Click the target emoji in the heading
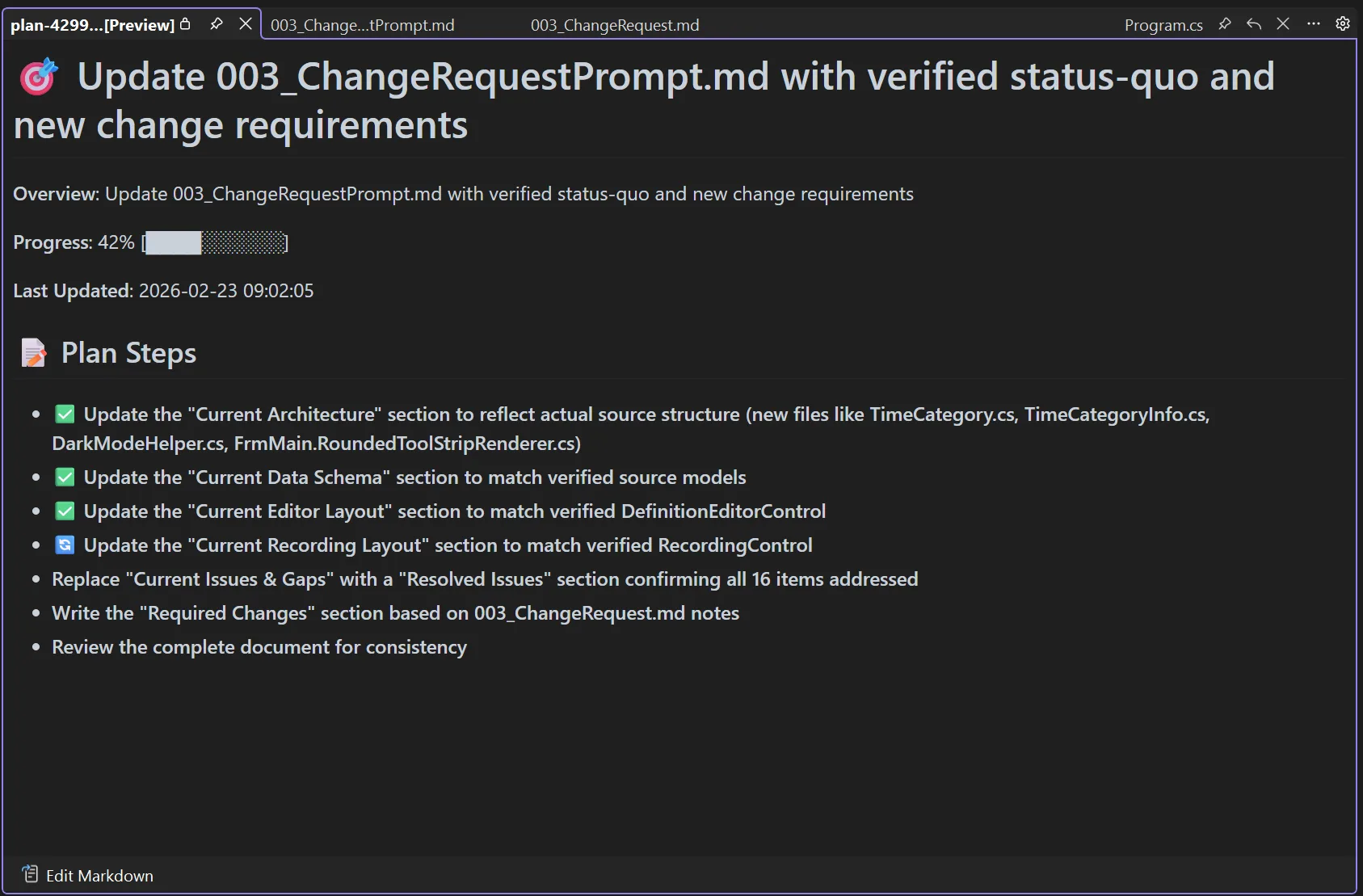 pyautogui.click(x=37, y=76)
